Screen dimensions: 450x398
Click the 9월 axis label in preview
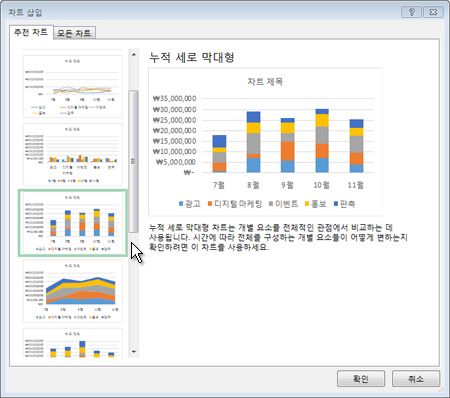(x=287, y=185)
